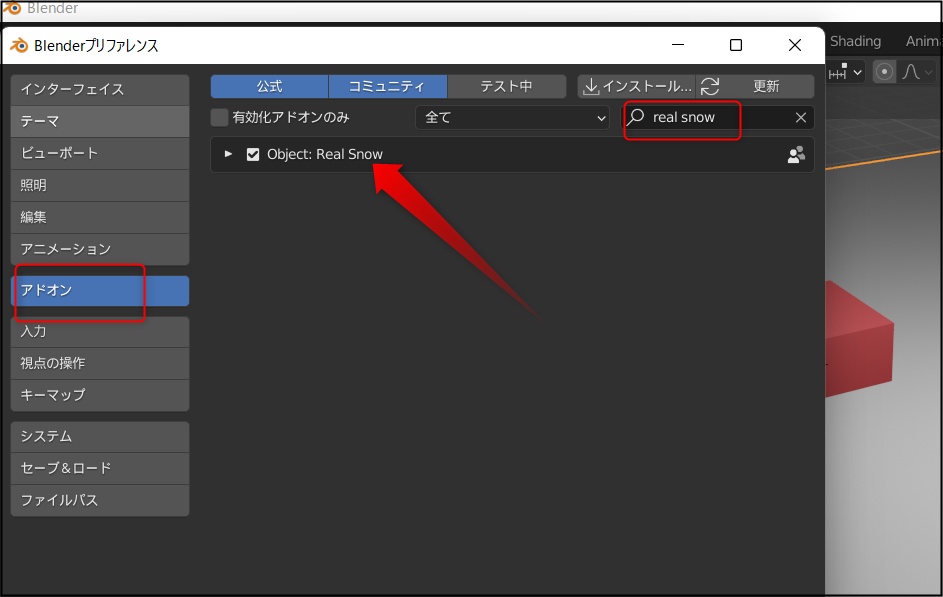Maximize the Blender preferences window
This screenshot has height=597, width=943.
pos(736,45)
